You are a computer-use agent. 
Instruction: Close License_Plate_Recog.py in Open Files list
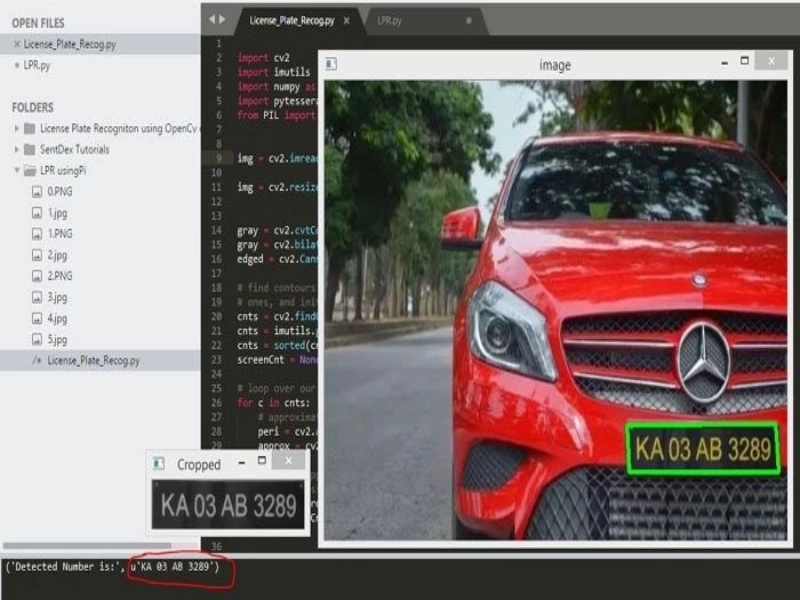17,45
